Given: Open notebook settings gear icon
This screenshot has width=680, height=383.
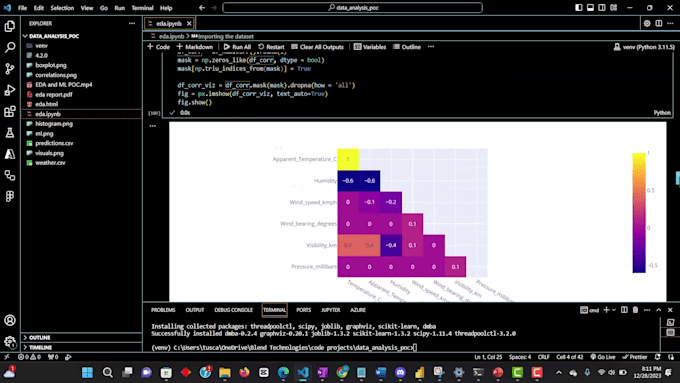Looking at the screenshot, I should click(x=647, y=23).
